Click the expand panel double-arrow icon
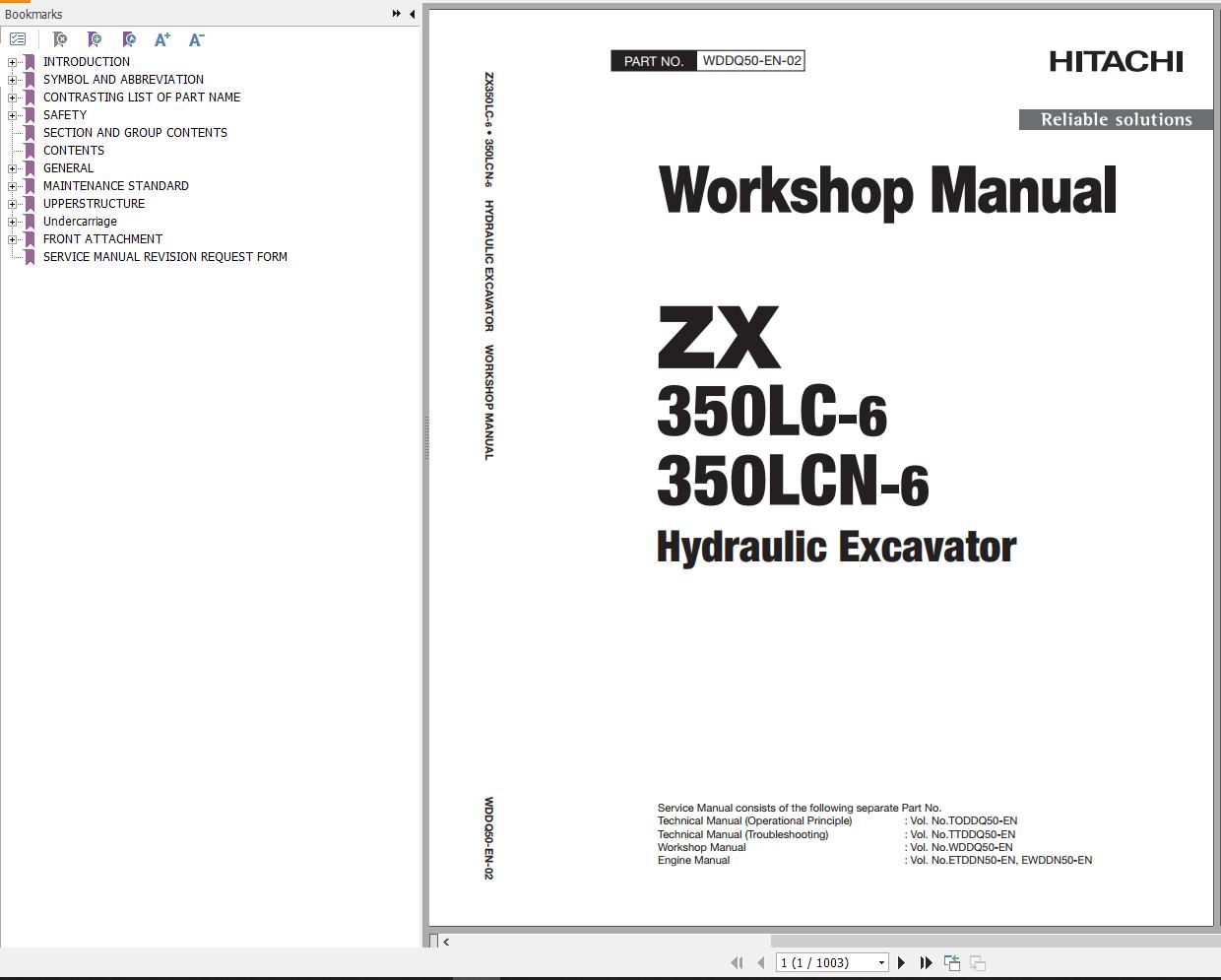The width and height of the screenshot is (1221, 980). pyautogui.click(x=396, y=14)
